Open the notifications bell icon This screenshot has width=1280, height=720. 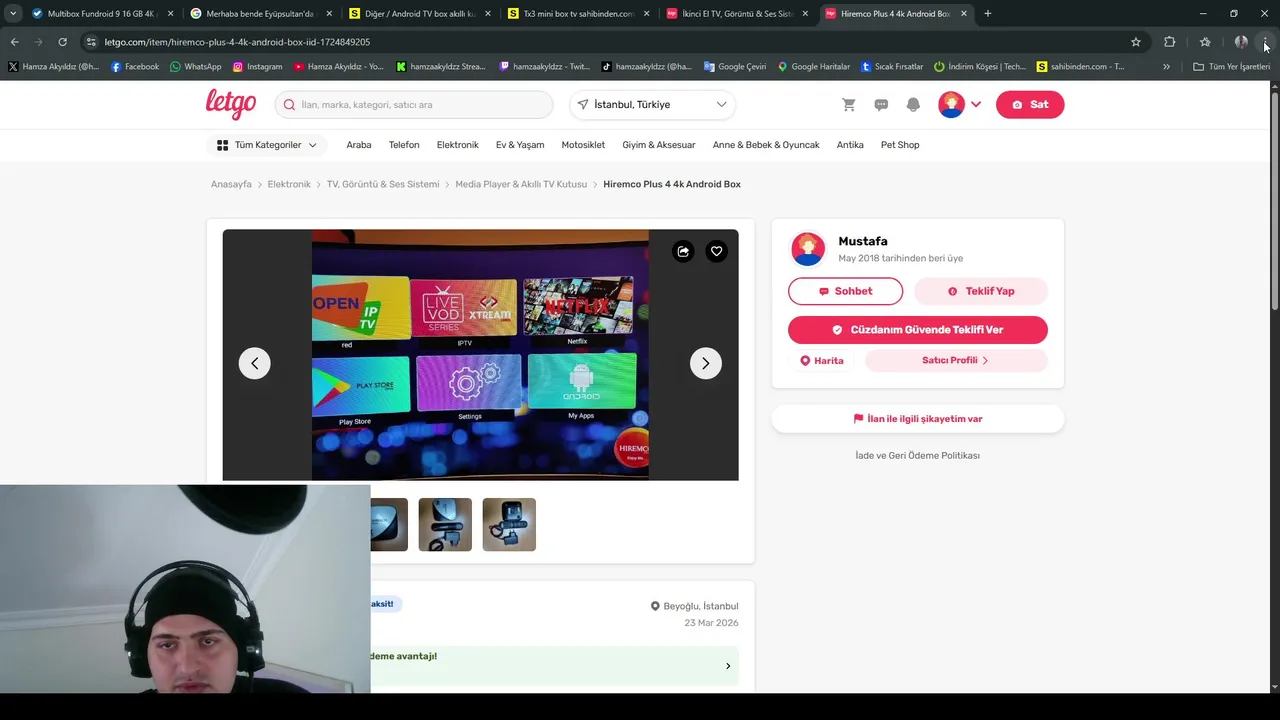913,105
